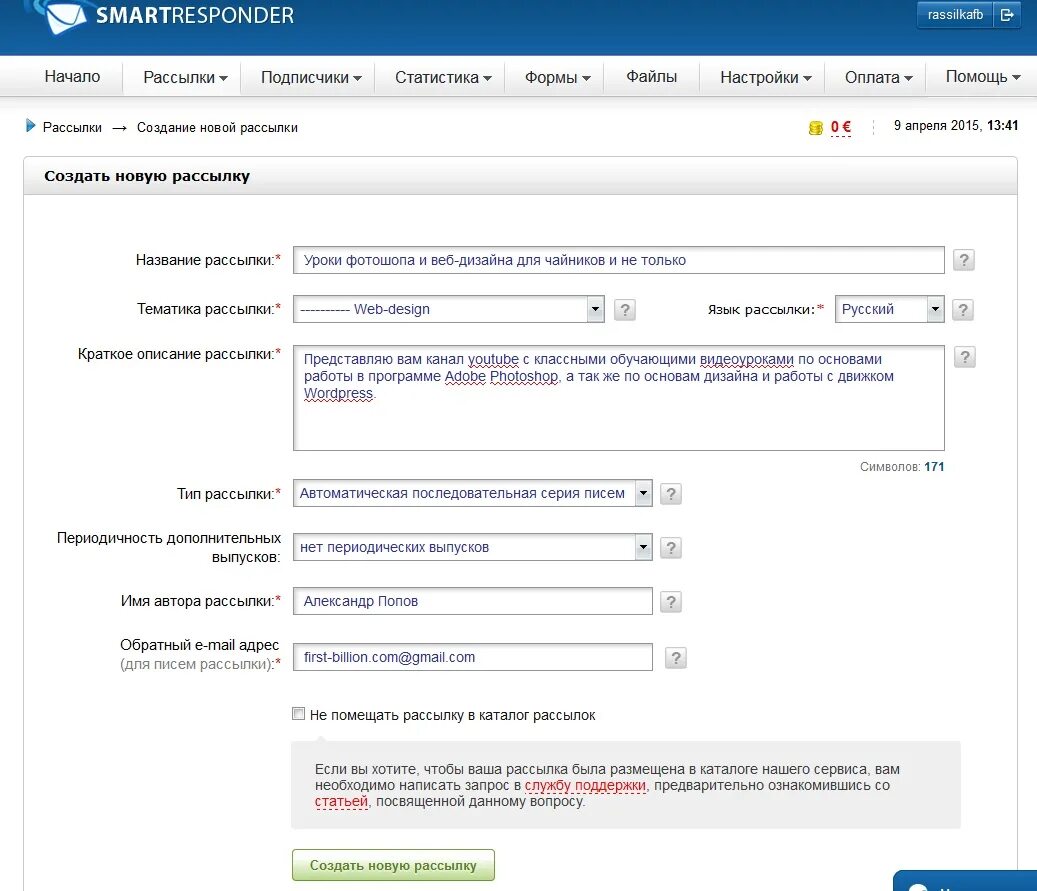Open the Периодичность выпусков dropdown
1037x891 pixels.
472,547
